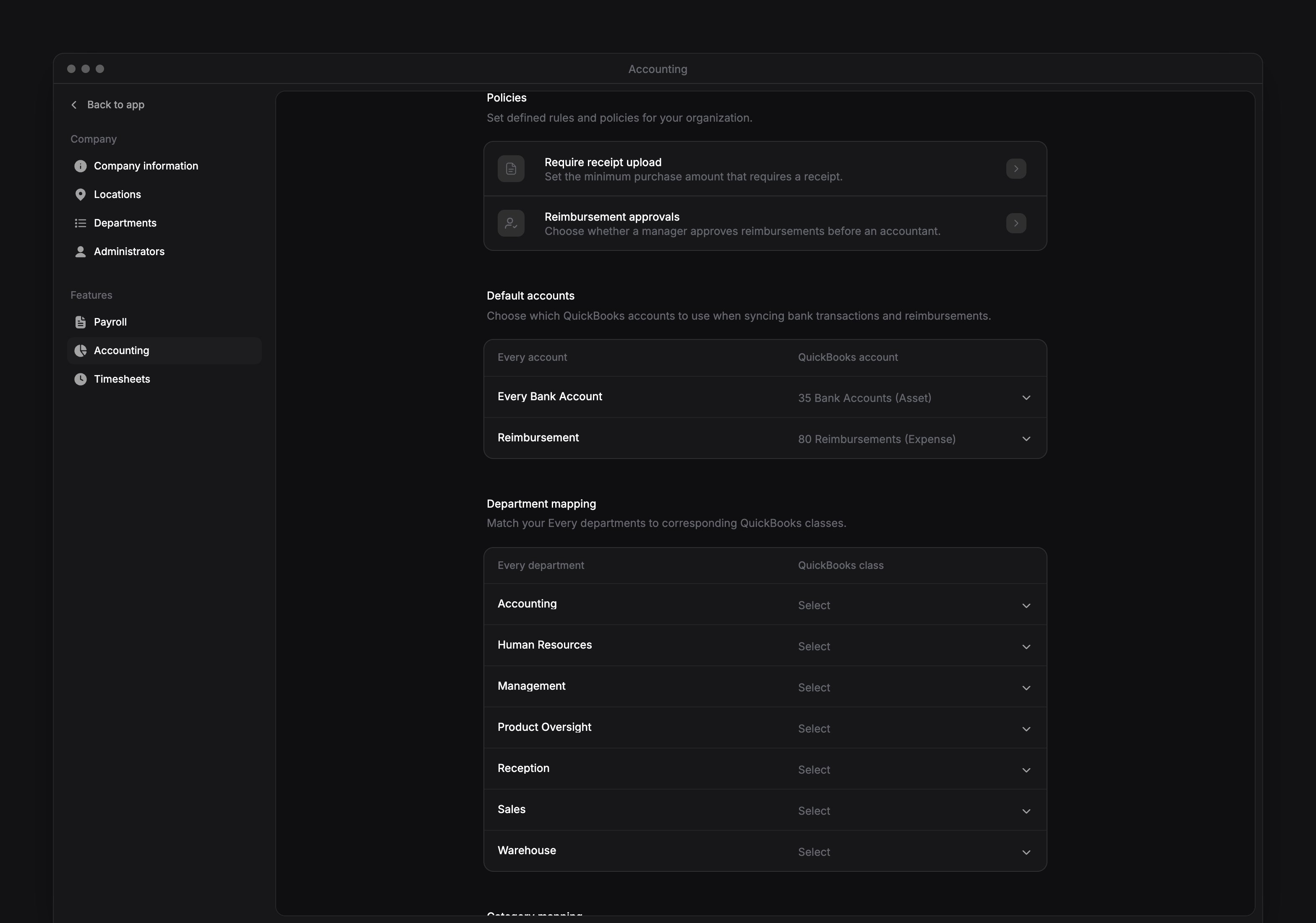The height and width of the screenshot is (923, 1316).
Task: Click the Accounting pie chart icon
Action: point(81,351)
